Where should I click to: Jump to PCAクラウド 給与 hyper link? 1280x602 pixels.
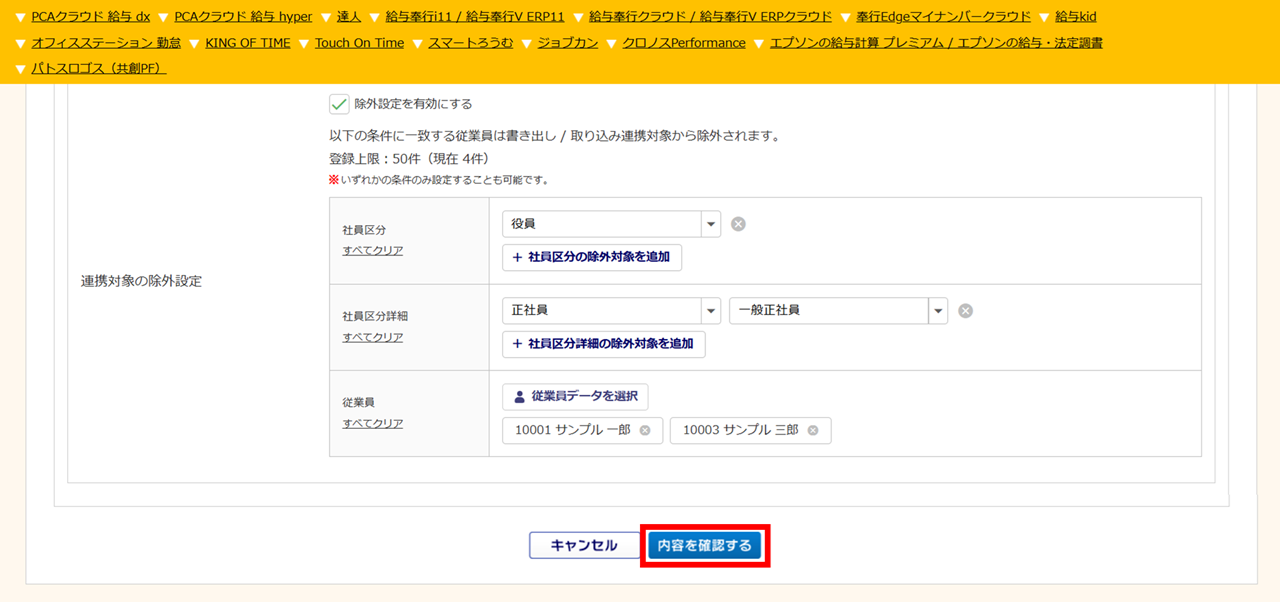click(x=243, y=17)
